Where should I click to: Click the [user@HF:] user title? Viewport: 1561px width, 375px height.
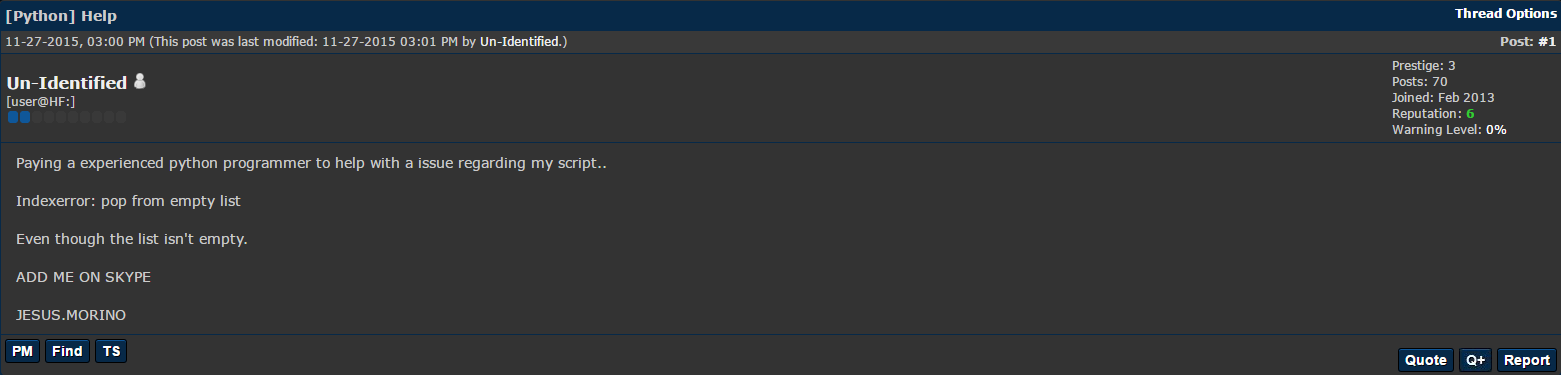pos(41,102)
